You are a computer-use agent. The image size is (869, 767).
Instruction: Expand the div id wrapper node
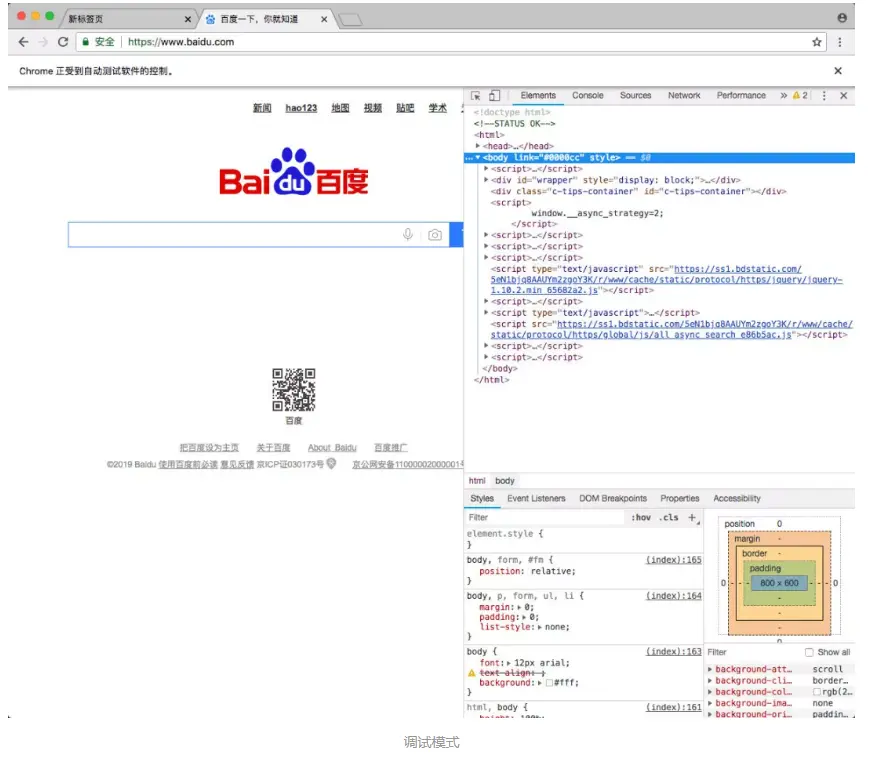point(486,180)
